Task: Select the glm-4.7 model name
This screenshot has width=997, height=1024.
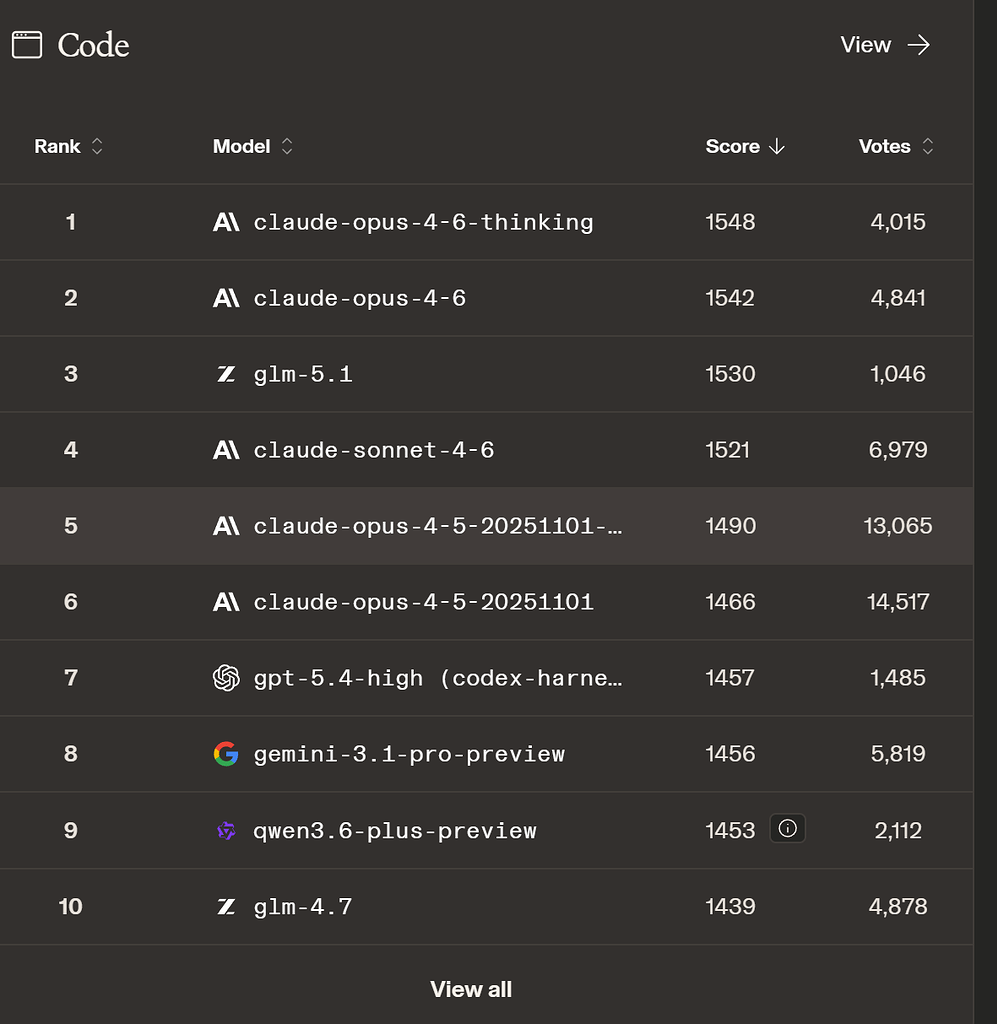Action: (303, 906)
